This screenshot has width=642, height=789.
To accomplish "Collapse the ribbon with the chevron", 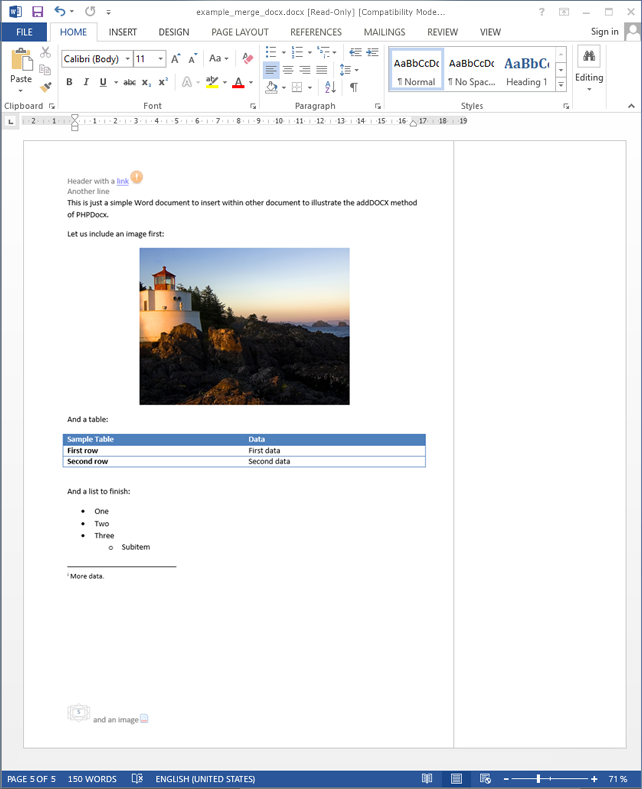I will click(631, 106).
